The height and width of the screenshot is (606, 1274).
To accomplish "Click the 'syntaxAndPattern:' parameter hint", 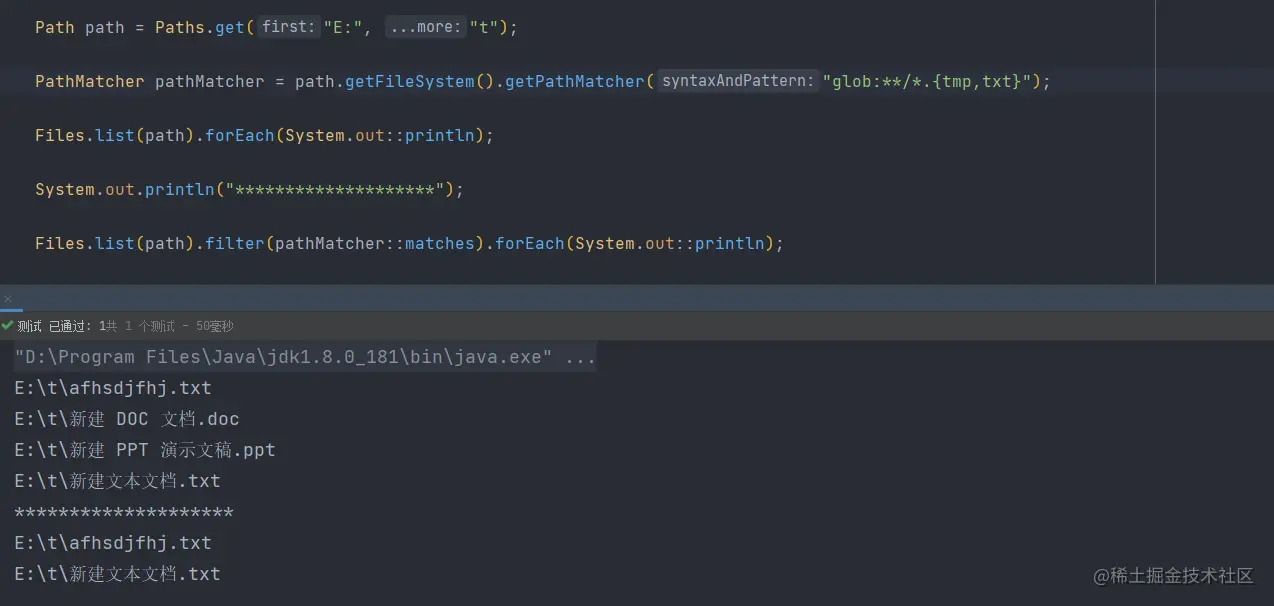I will [737, 81].
